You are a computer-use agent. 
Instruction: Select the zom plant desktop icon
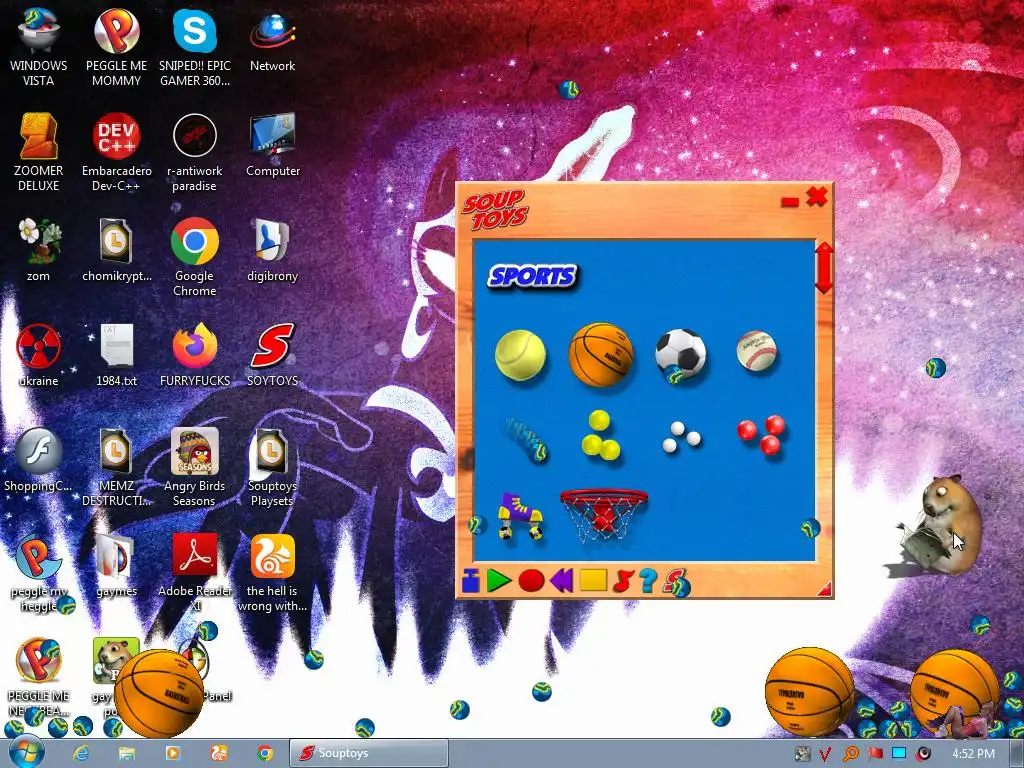coord(39,250)
